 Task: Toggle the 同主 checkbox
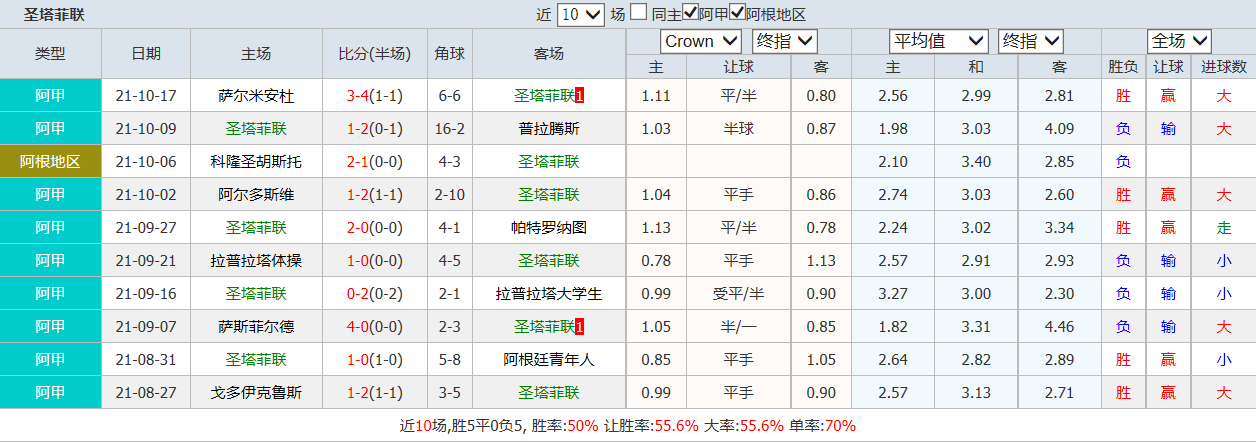click(638, 13)
